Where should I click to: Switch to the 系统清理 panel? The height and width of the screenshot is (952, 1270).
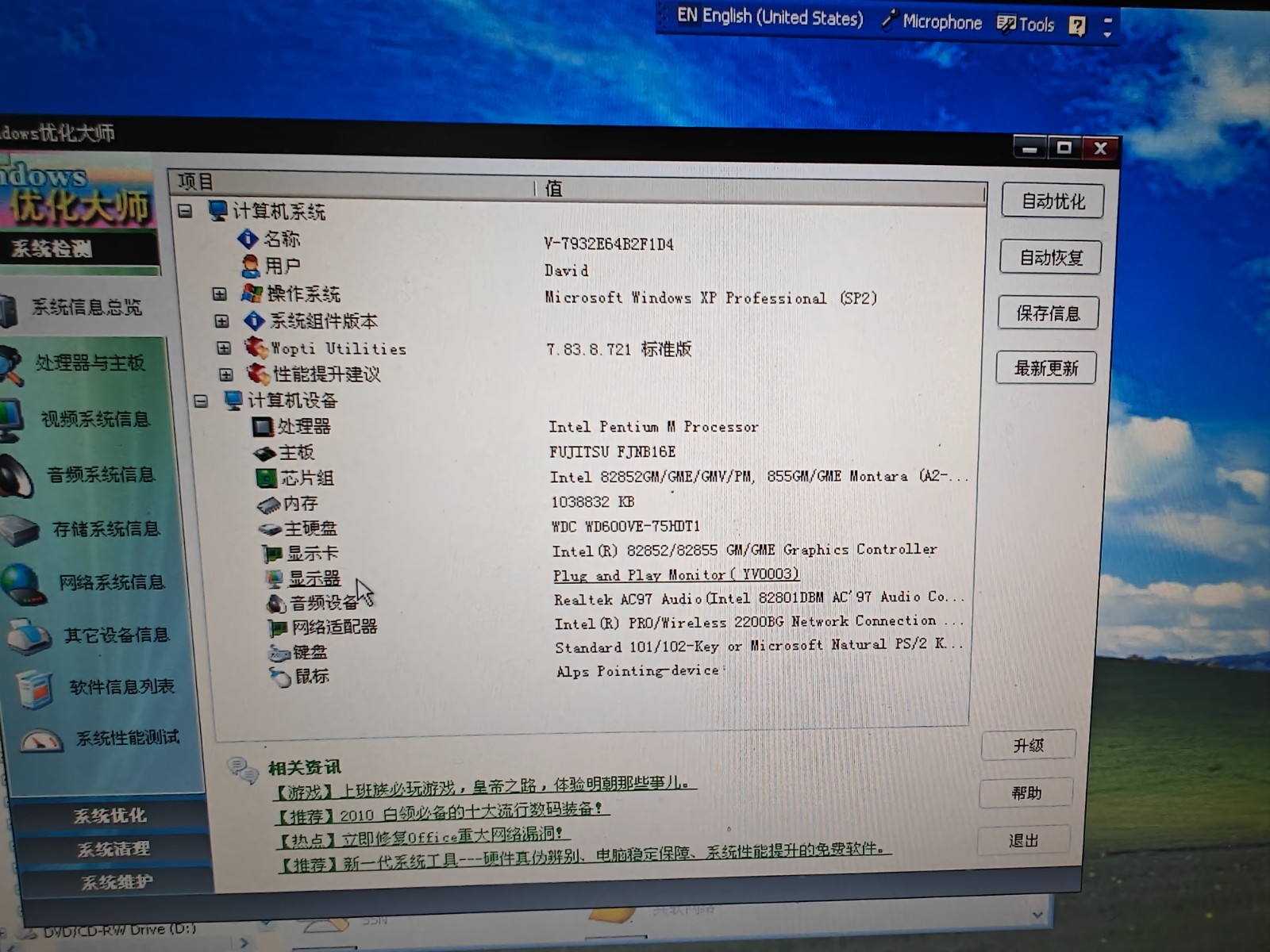[113, 849]
